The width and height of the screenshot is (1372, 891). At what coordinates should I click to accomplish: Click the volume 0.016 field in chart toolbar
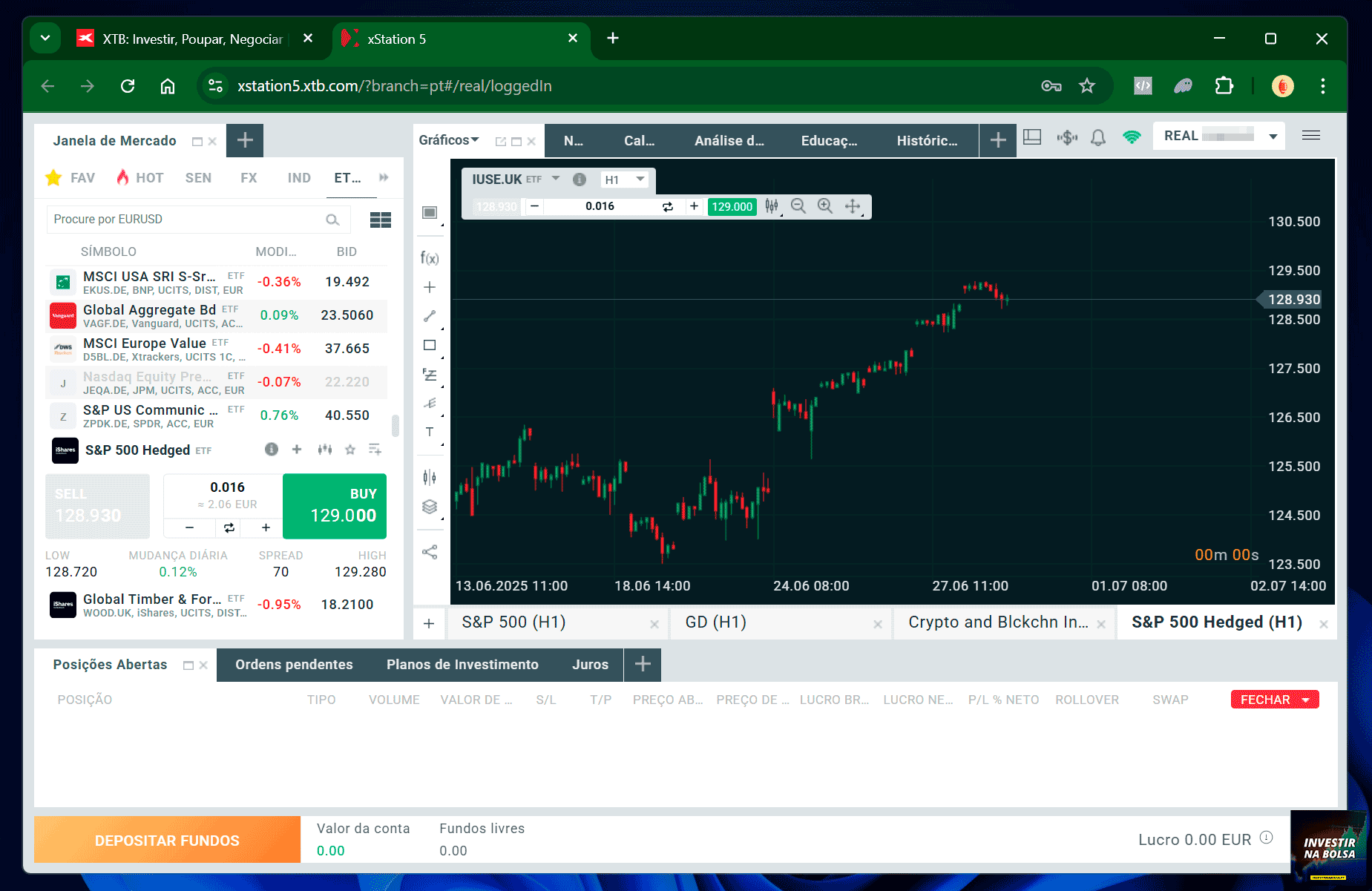[600, 206]
